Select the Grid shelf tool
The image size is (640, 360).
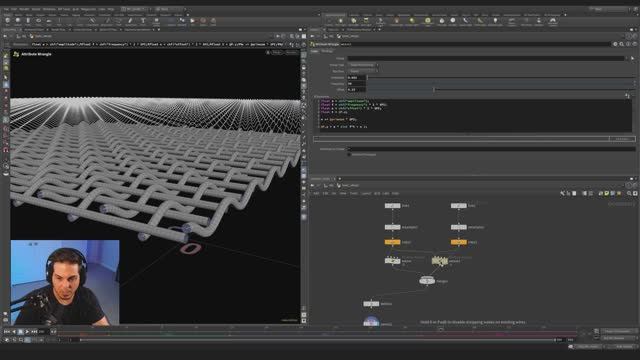tap(49, 21)
